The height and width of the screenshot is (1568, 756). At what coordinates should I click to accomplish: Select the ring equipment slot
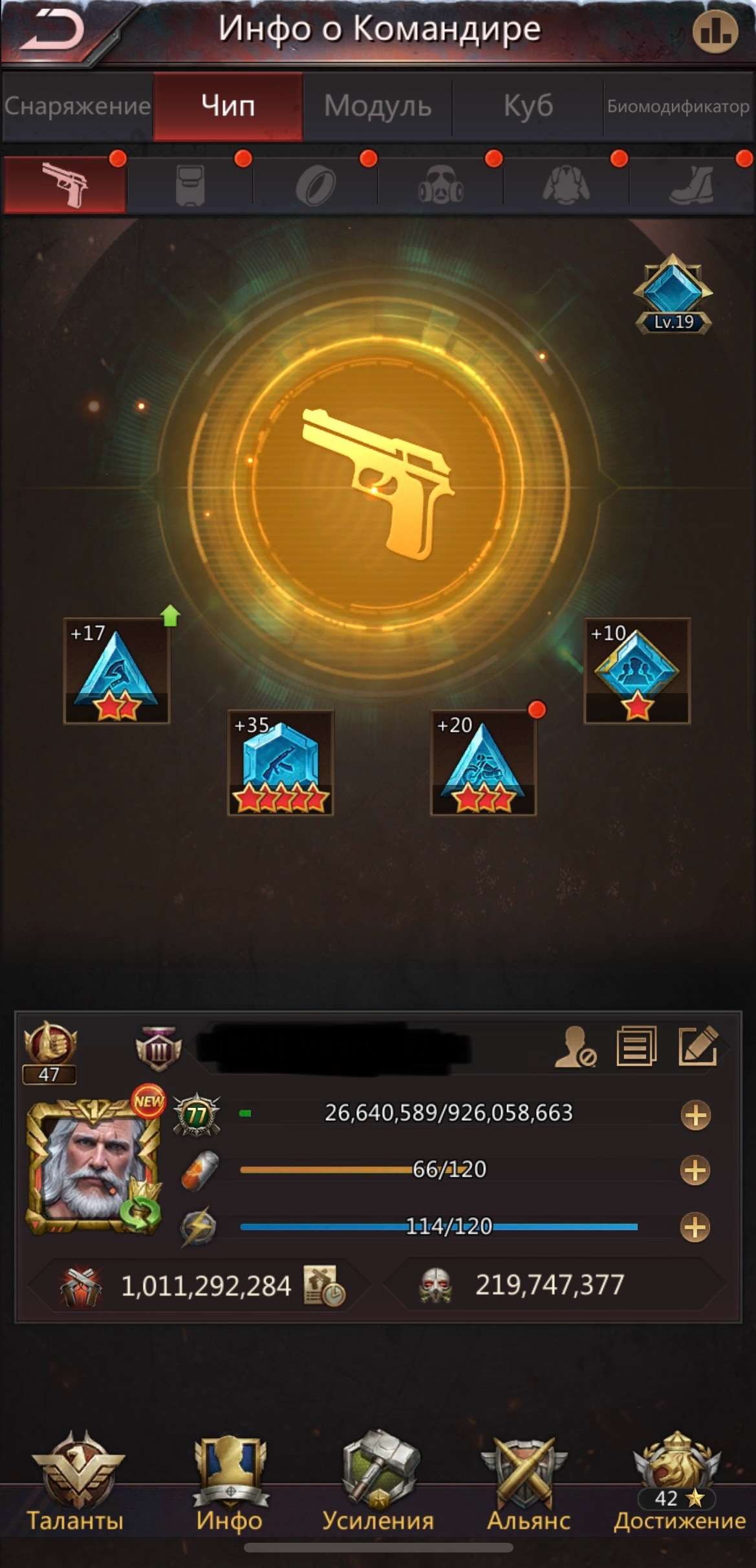tap(315, 185)
